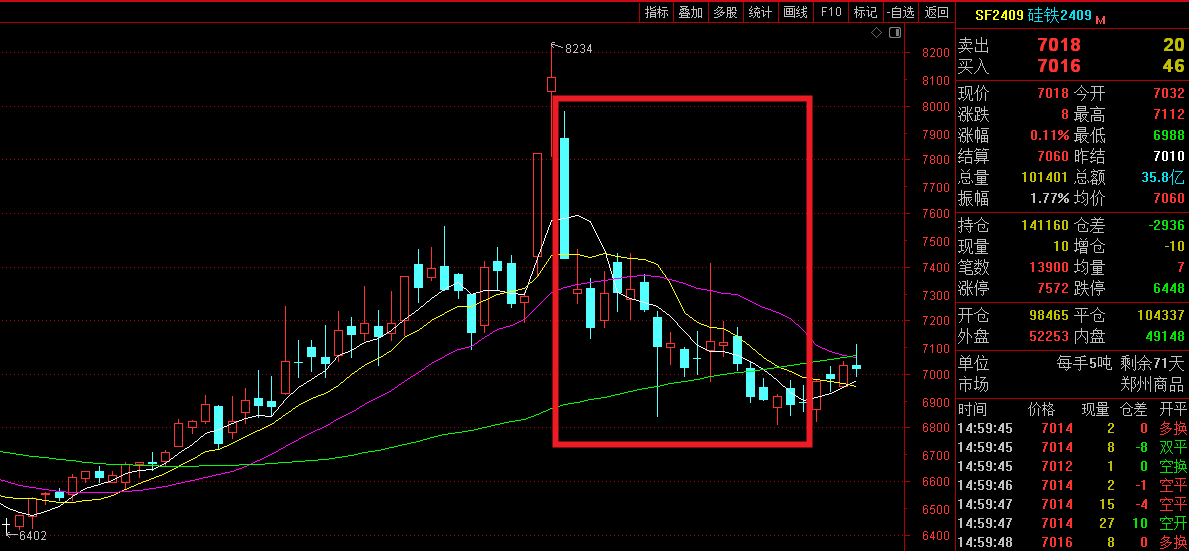The height and width of the screenshot is (551, 1189).
Task: Click the 时间 column header in trade list
Action: point(972,409)
